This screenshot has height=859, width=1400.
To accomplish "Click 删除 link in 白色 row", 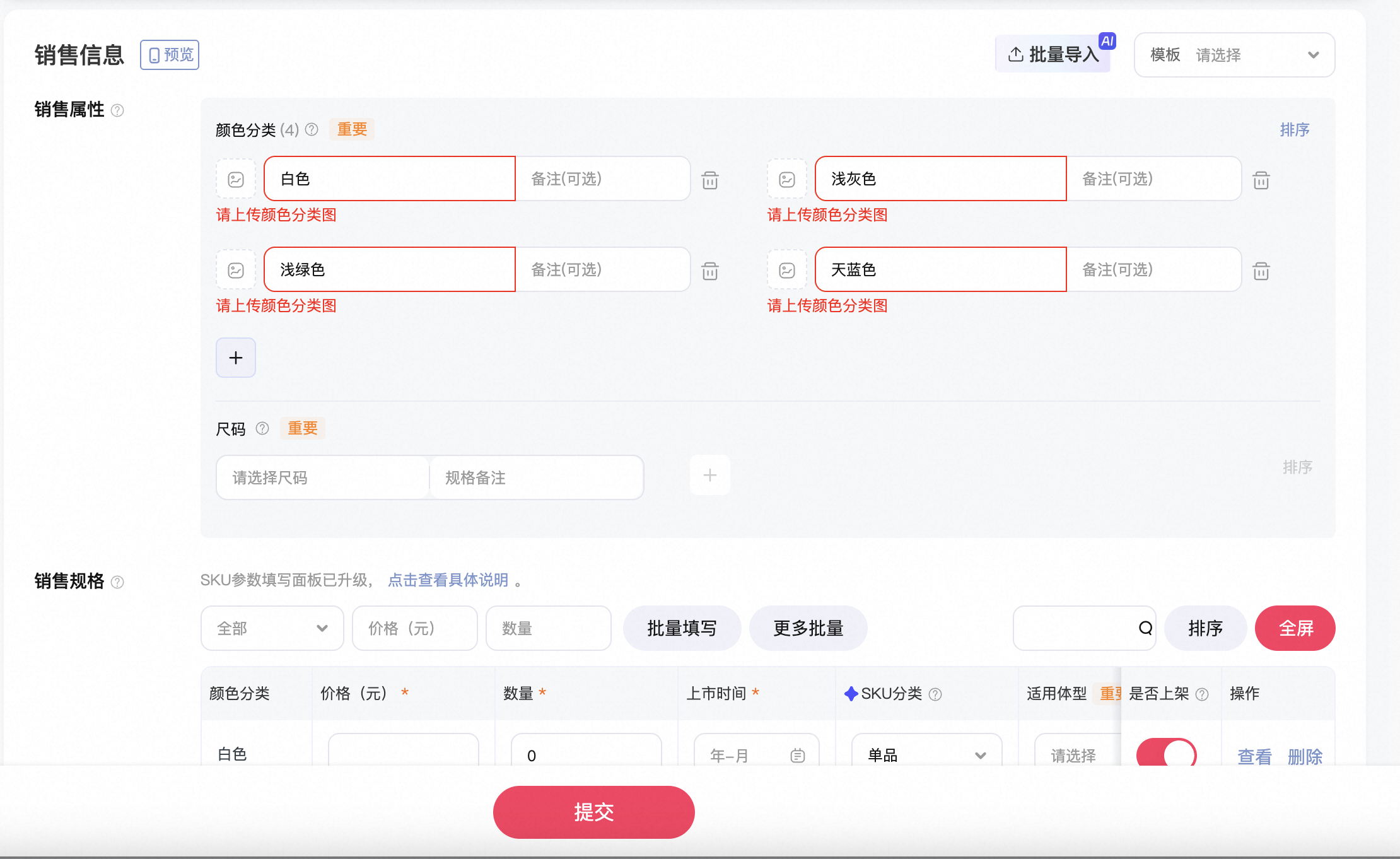I will [1305, 756].
